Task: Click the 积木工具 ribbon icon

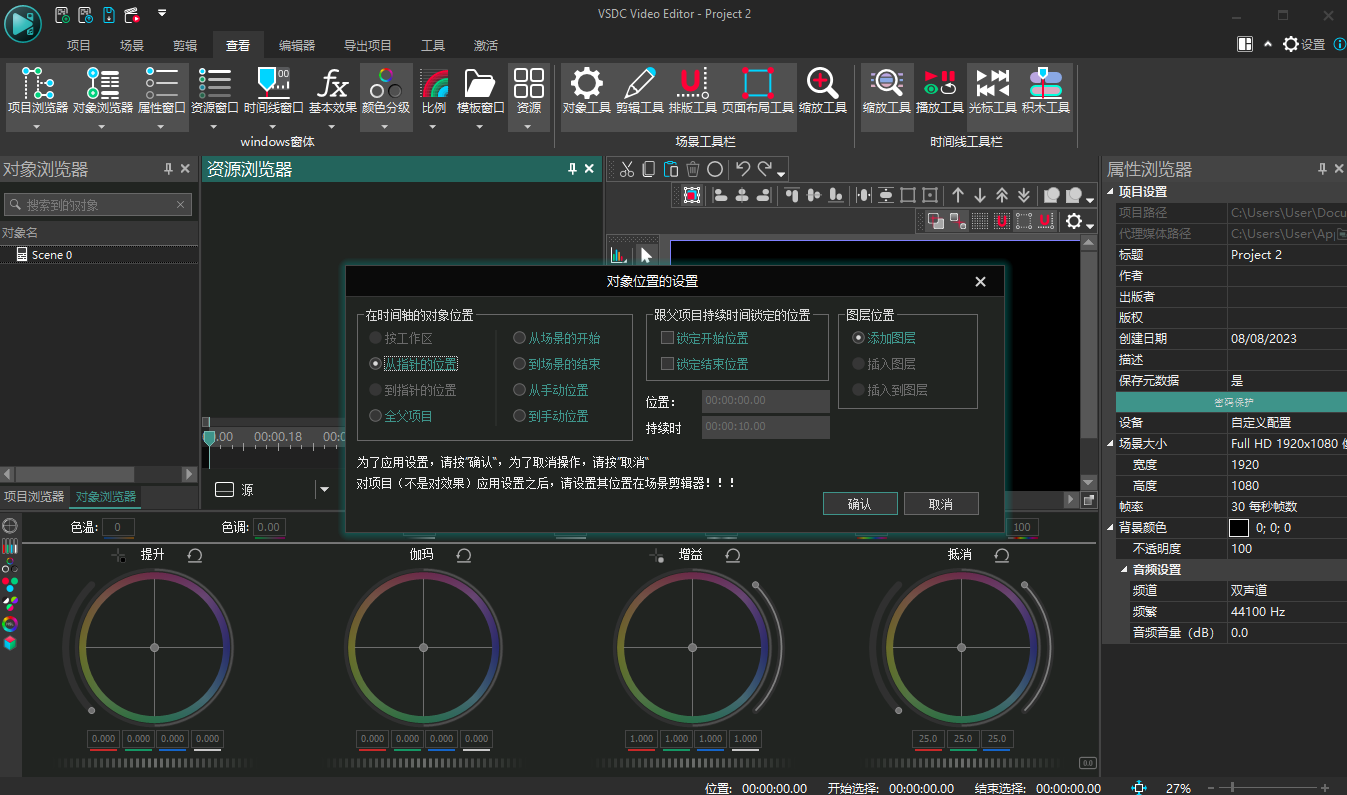Action: coord(1045,91)
